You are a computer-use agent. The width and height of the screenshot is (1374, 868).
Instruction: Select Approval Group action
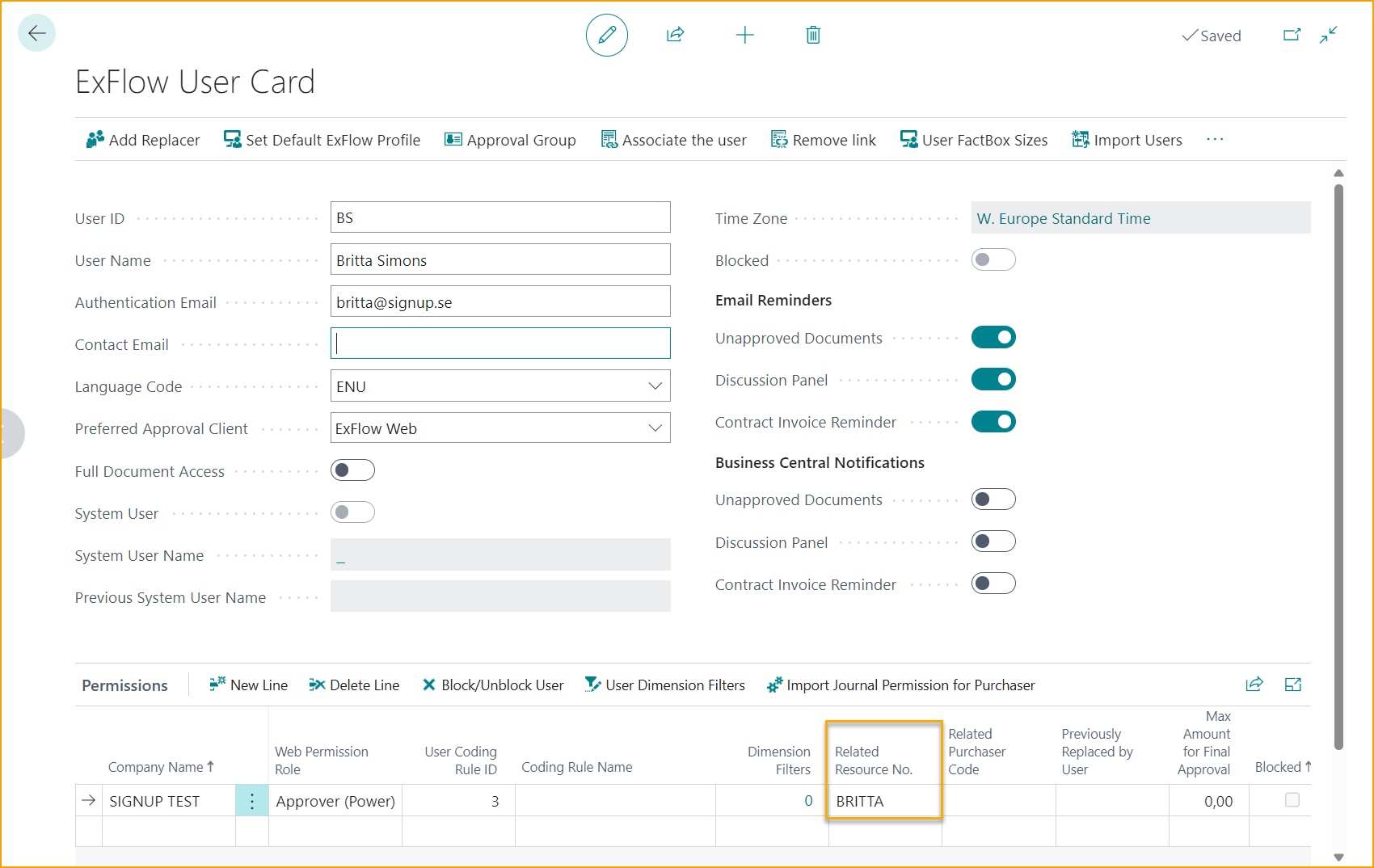click(510, 140)
